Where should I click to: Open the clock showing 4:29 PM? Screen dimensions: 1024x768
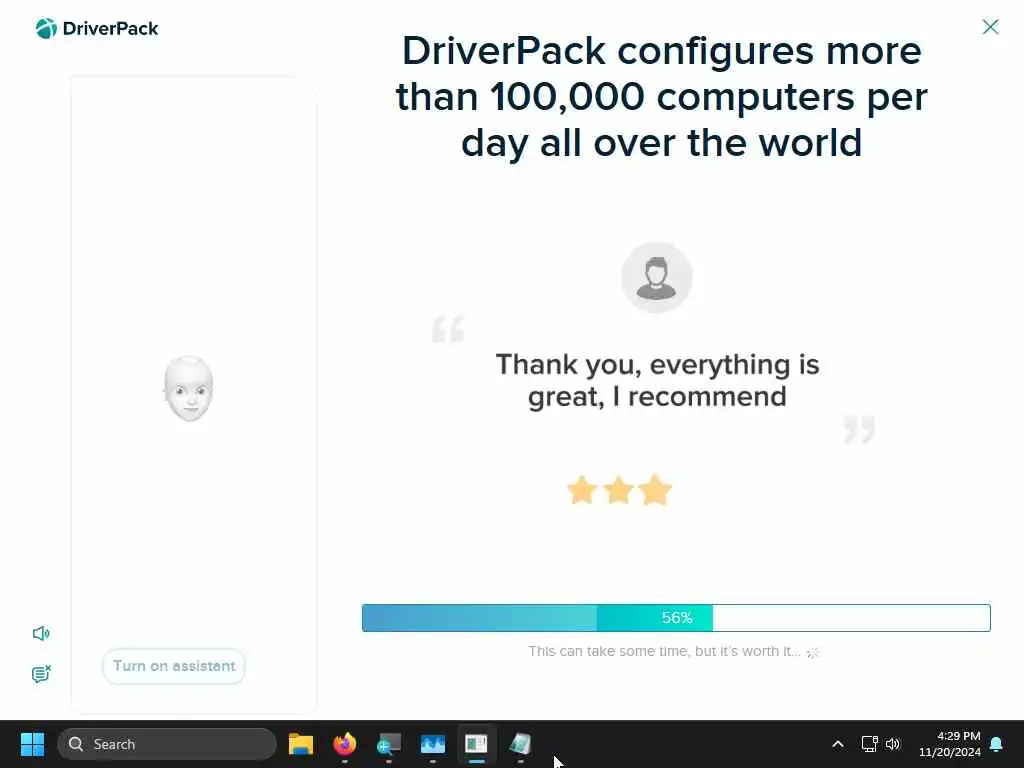(x=950, y=744)
